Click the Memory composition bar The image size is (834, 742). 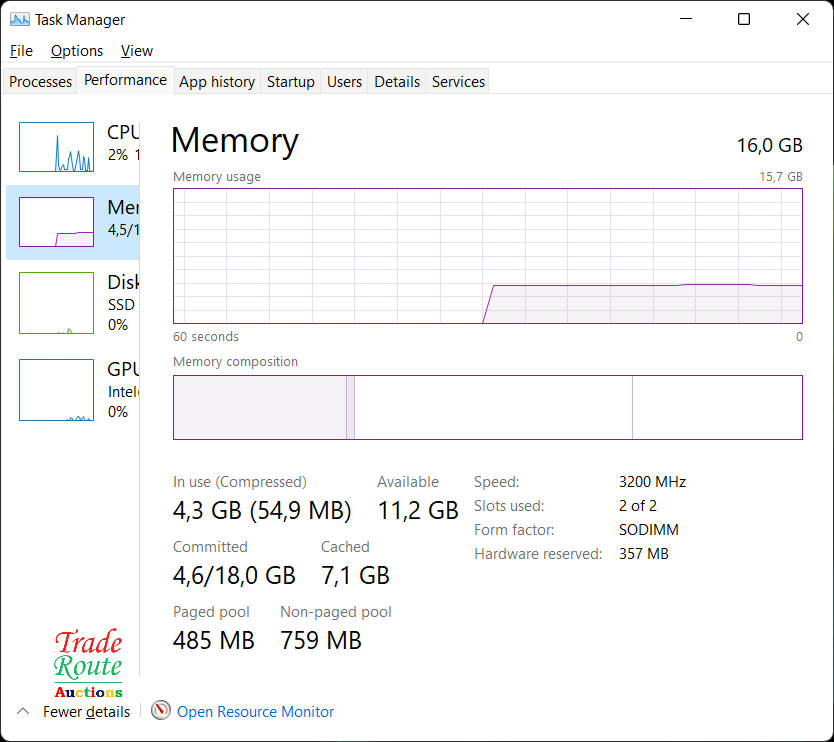[x=487, y=407]
